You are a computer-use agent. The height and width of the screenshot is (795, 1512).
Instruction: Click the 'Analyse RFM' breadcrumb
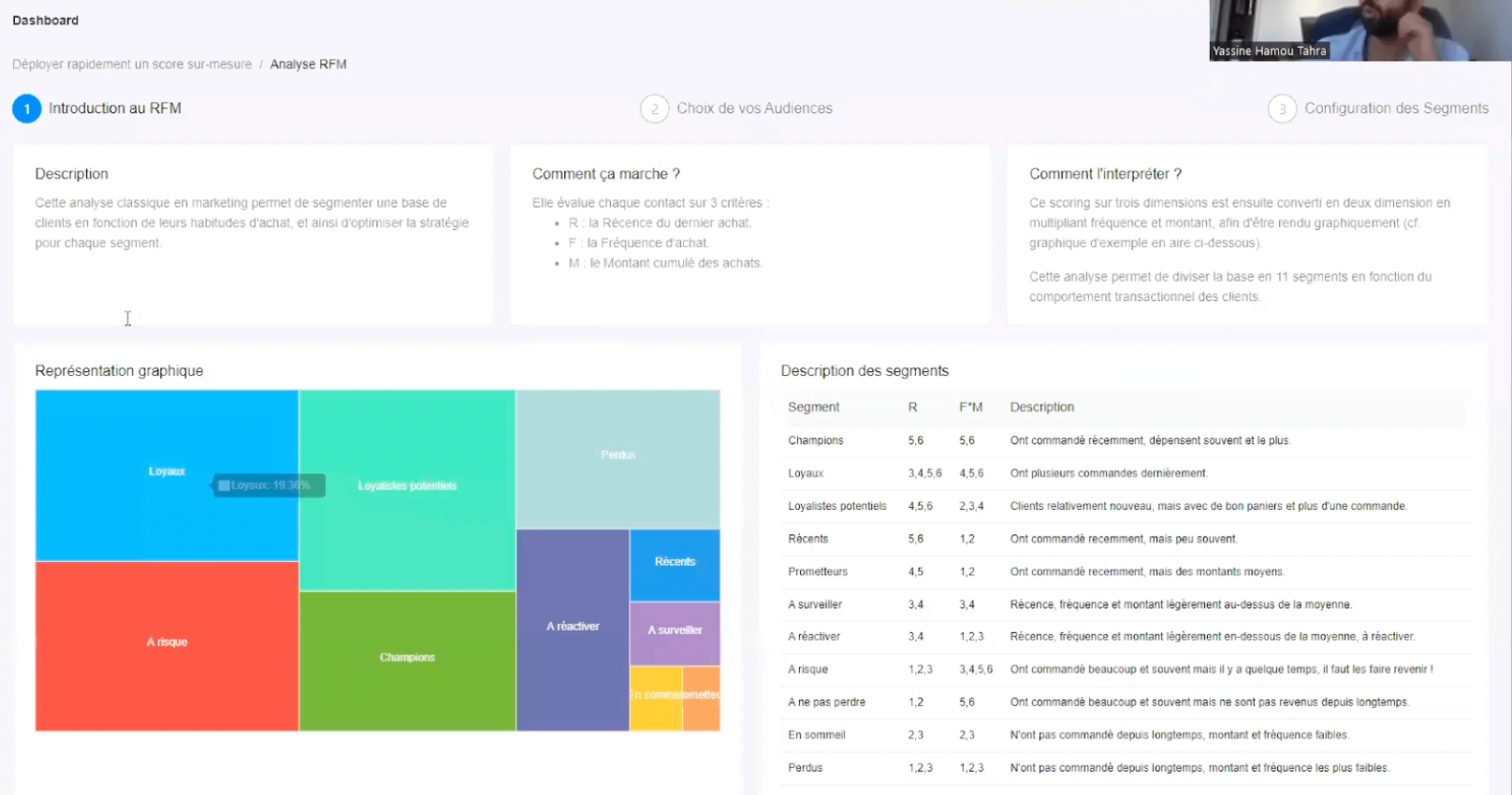[309, 65]
